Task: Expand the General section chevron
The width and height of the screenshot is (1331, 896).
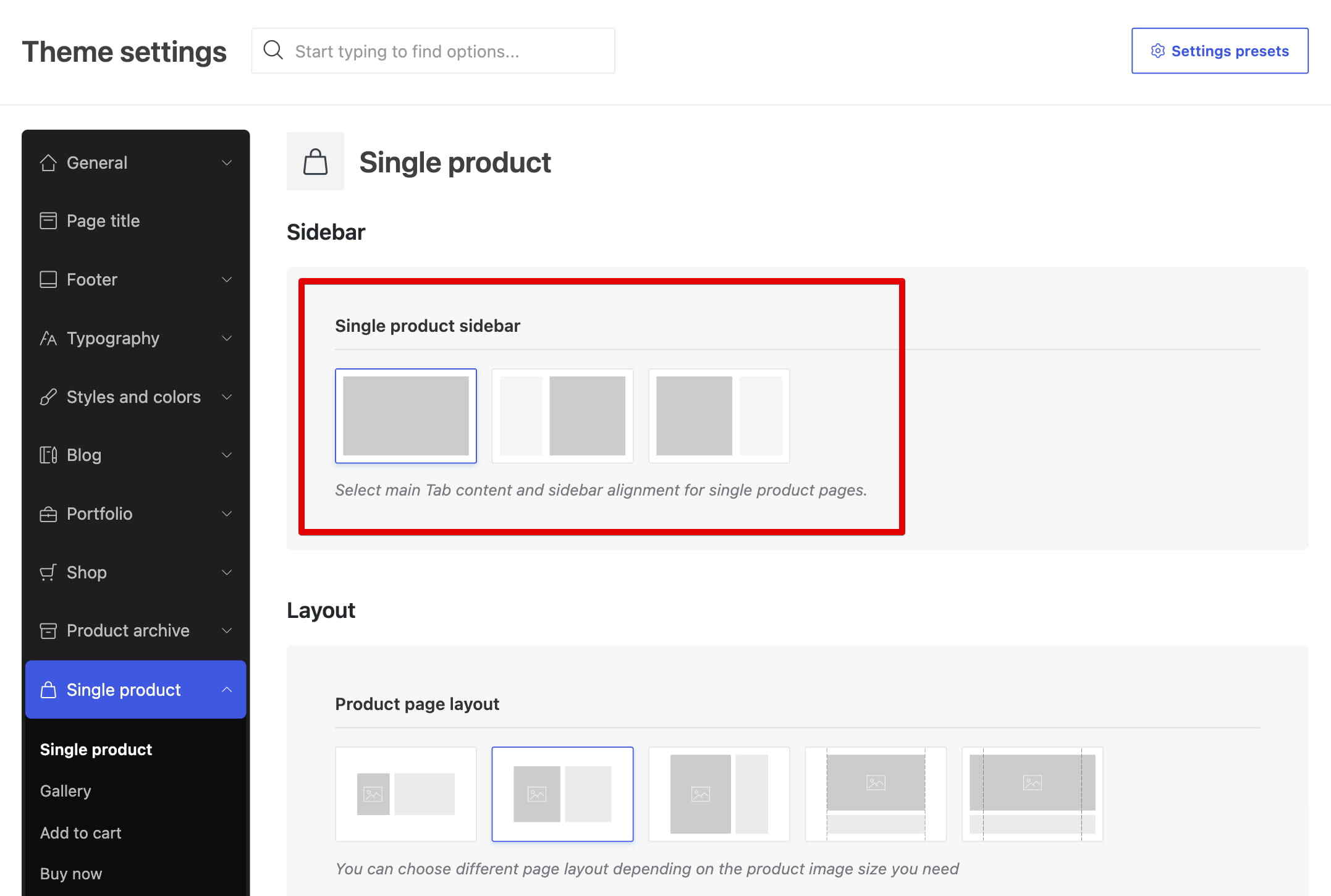Action: pyautogui.click(x=227, y=163)
